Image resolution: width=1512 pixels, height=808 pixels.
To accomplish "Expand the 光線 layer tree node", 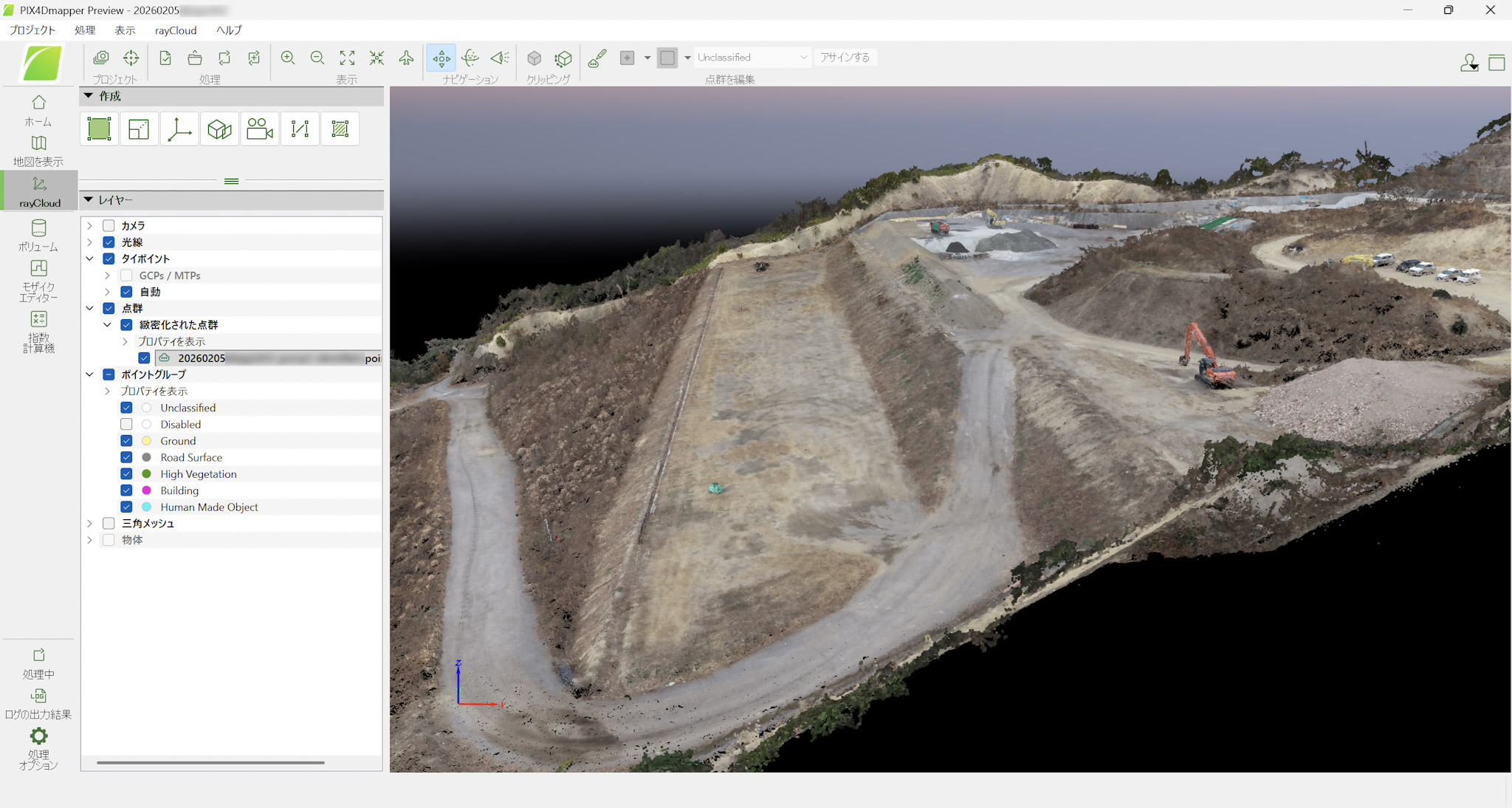I will (90, 242).
